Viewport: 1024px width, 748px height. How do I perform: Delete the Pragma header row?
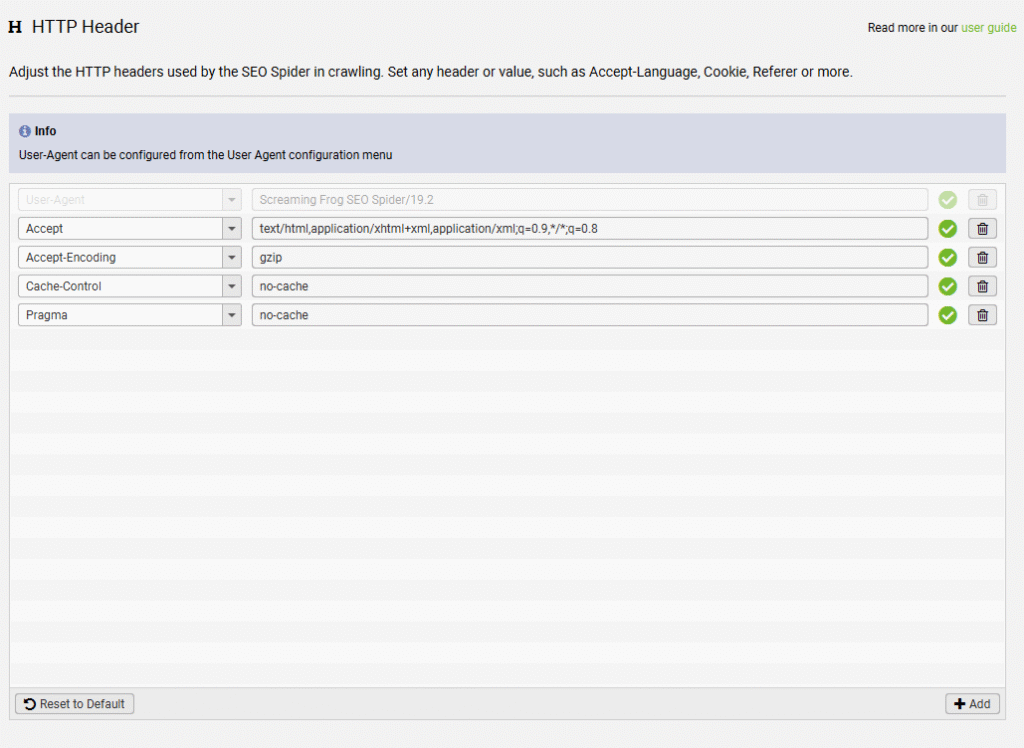coord(982,315)
